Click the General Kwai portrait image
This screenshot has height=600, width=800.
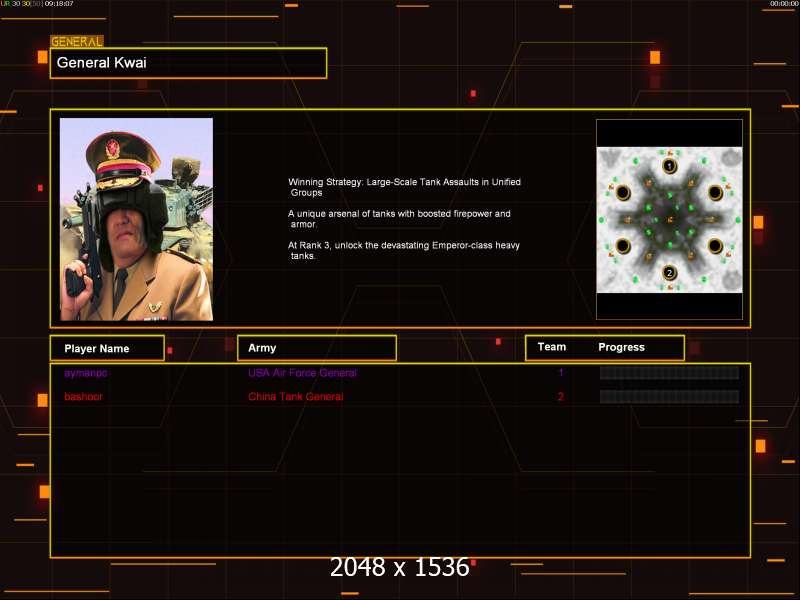136,219
